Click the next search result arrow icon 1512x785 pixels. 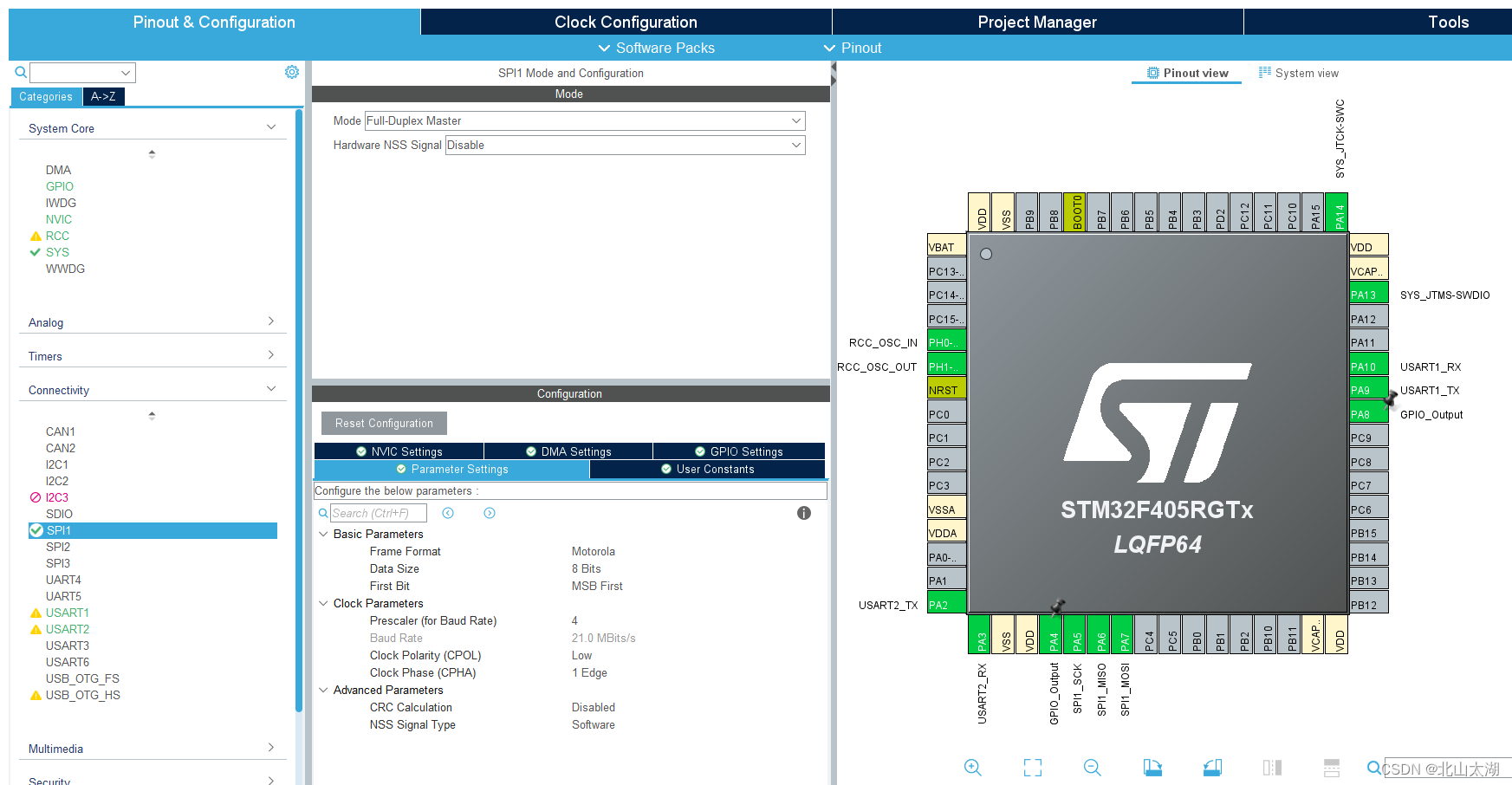coord(490,513)
